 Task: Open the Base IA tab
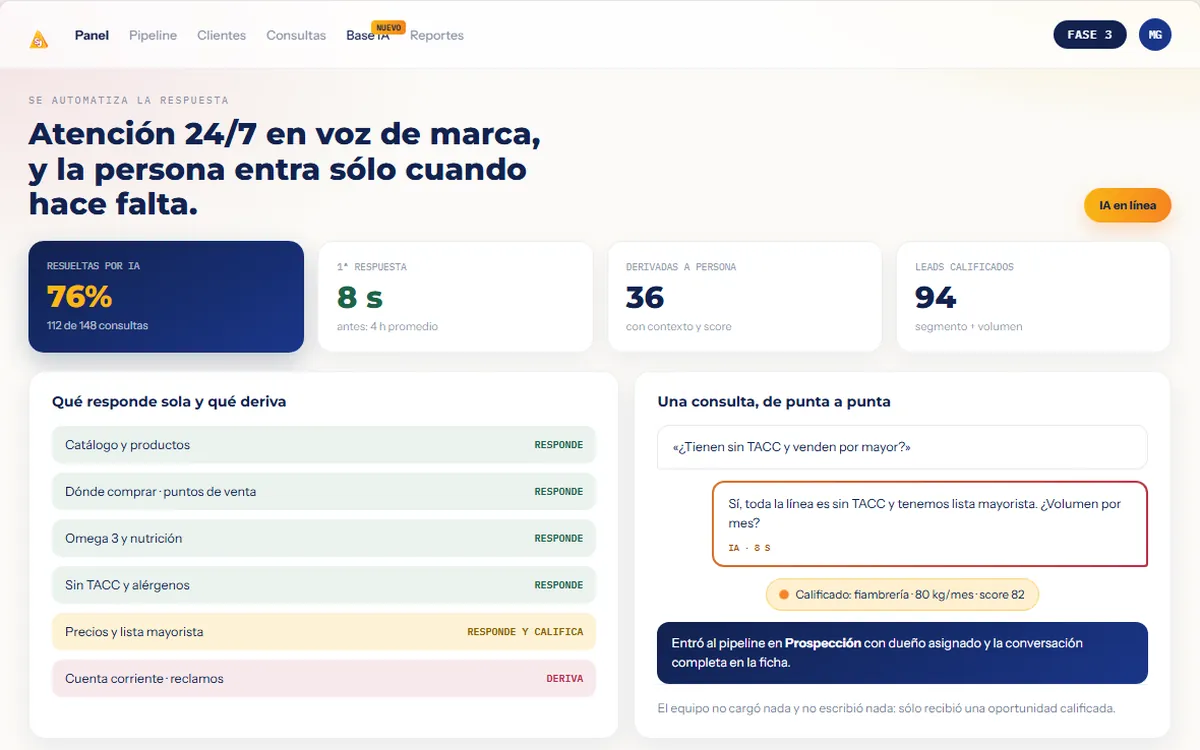[367, 36]
